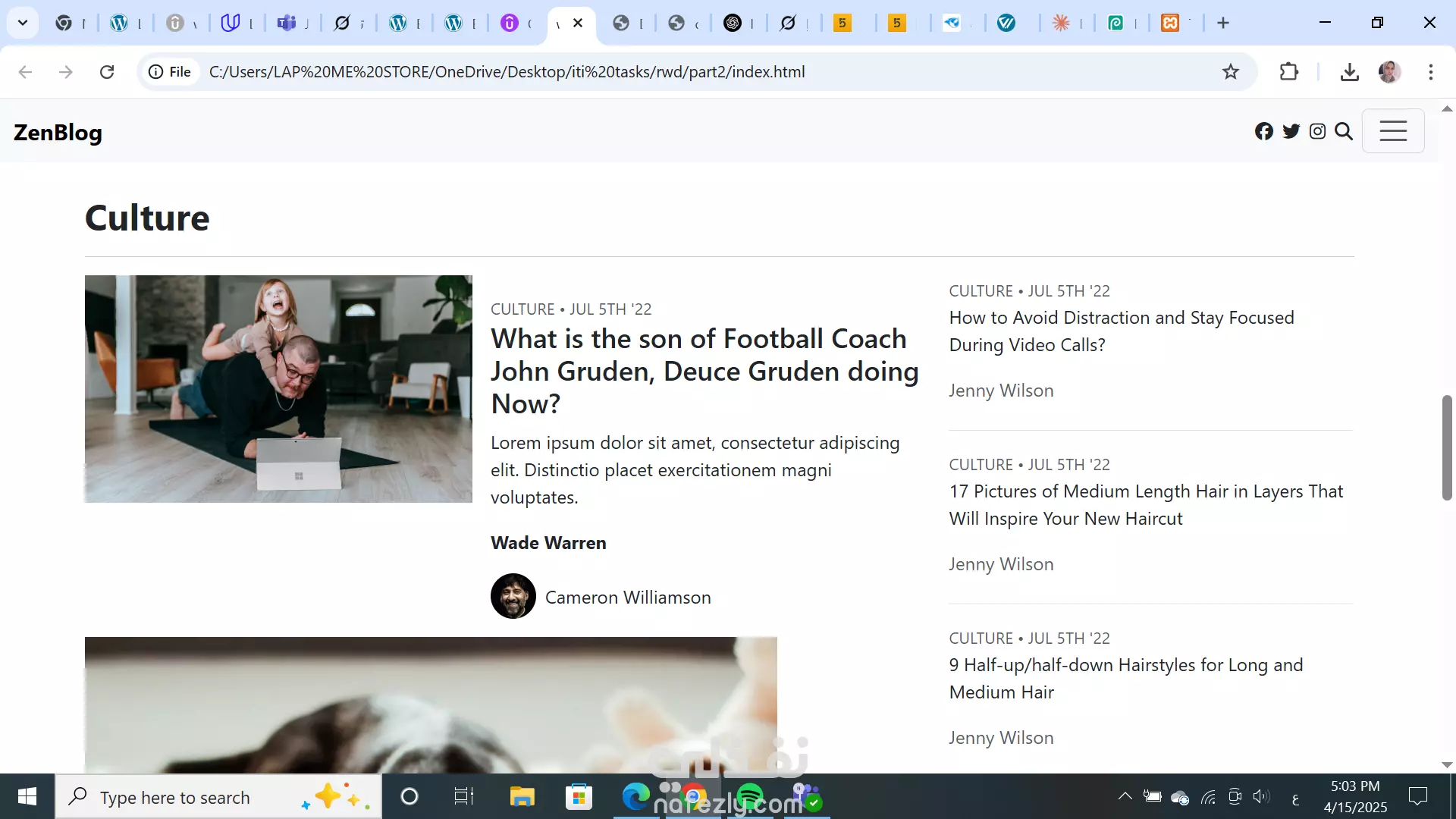Viewport: 1456px width, 819px height.
Task: Open Spotify from the taskbar
Action: pyautogui.click(x=749, y=797)
